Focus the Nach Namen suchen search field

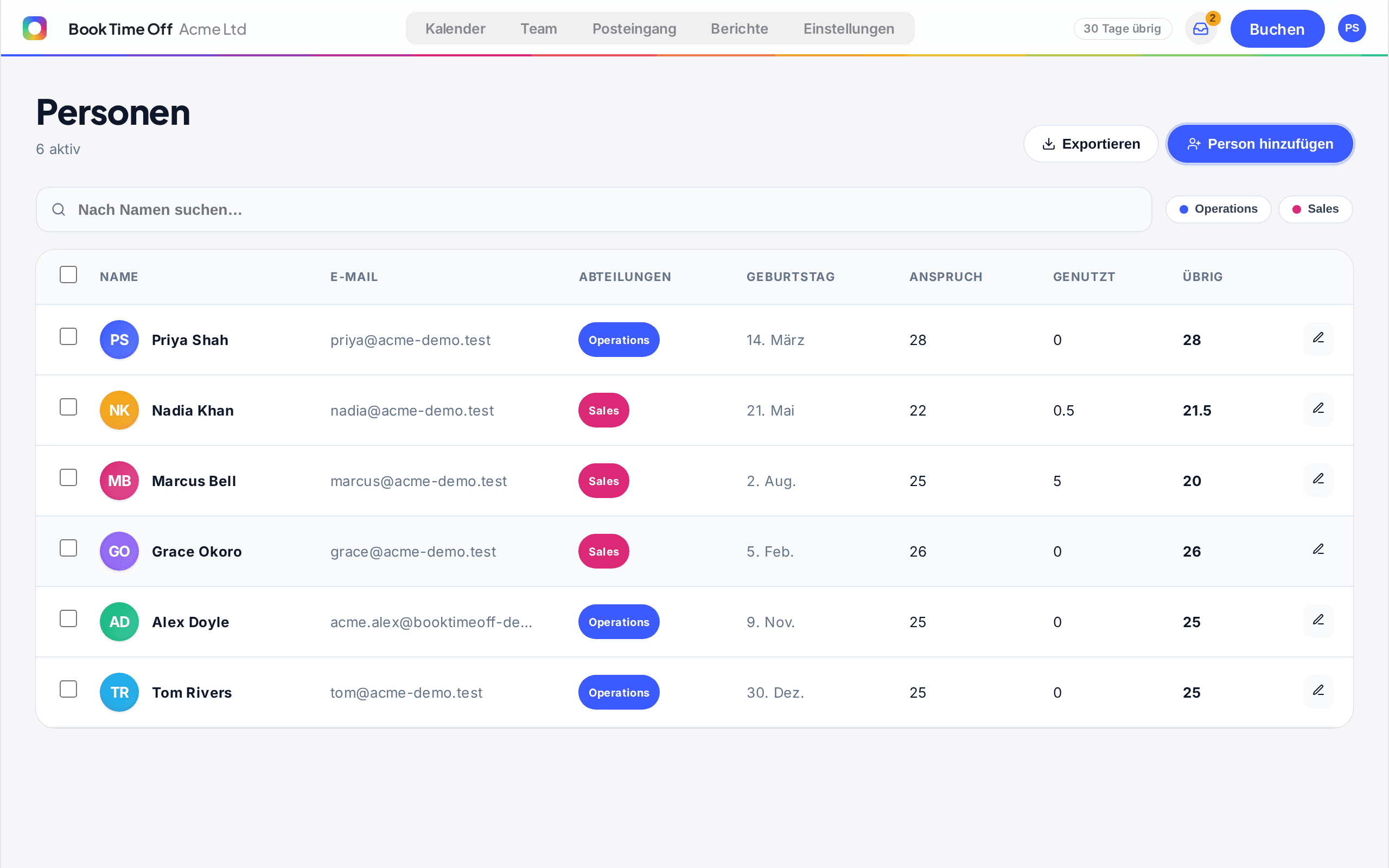tap(594, 209)
